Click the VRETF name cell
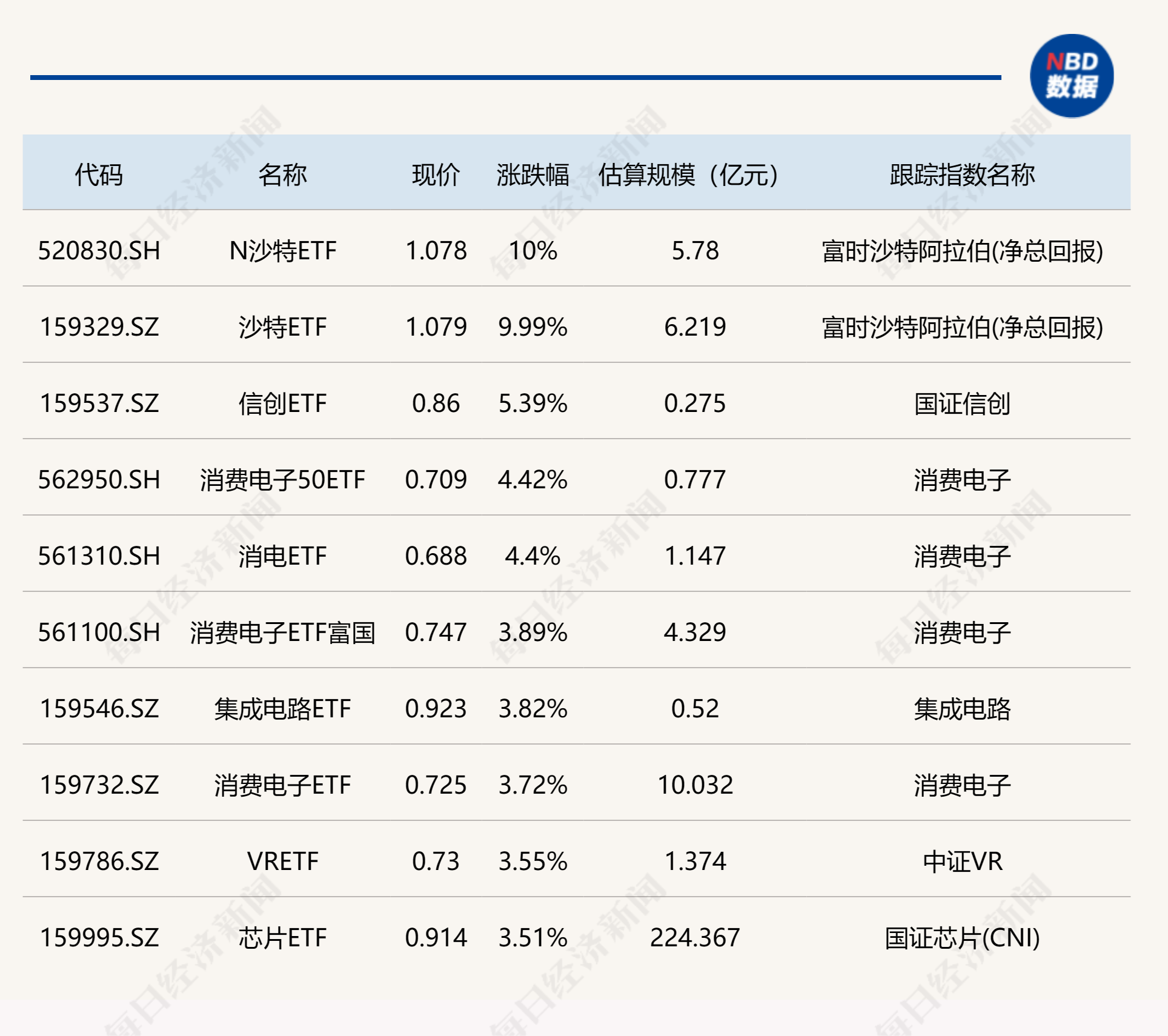The image size is (1168, 1036). pos(282,862)
